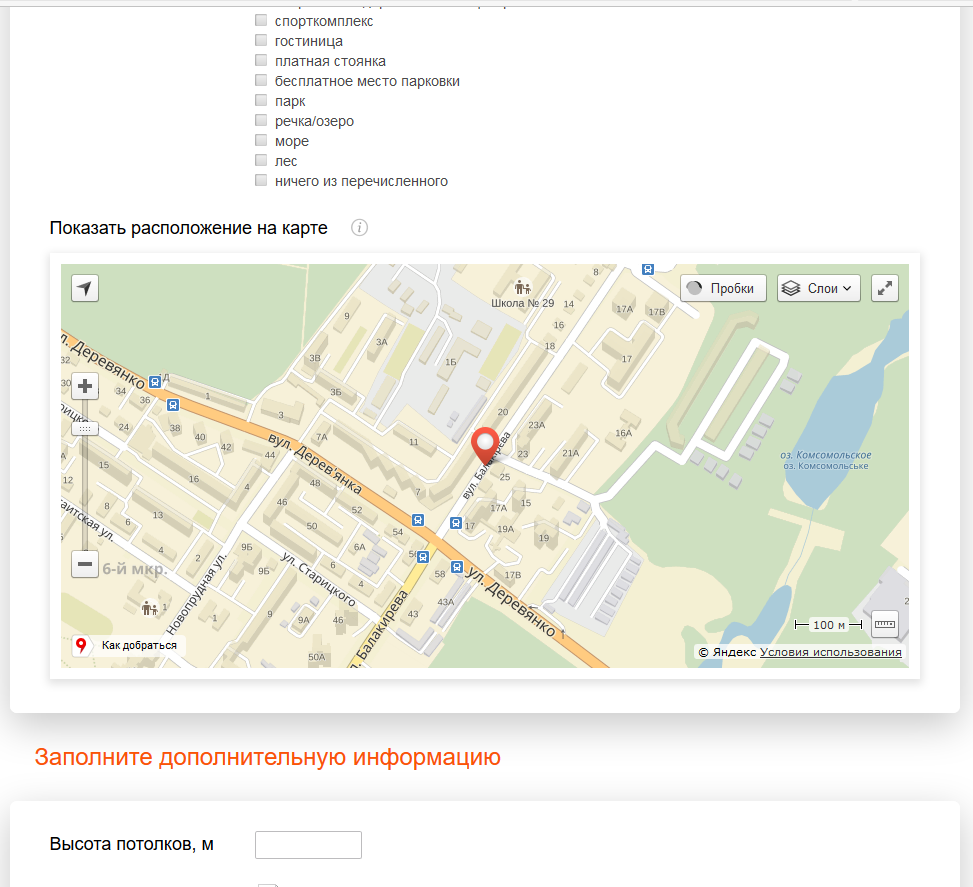Image resolution: width=973 pixels, height=887 pixels.
Task: Click the вул. Дерев'янка street label
Action: (315, 464)
